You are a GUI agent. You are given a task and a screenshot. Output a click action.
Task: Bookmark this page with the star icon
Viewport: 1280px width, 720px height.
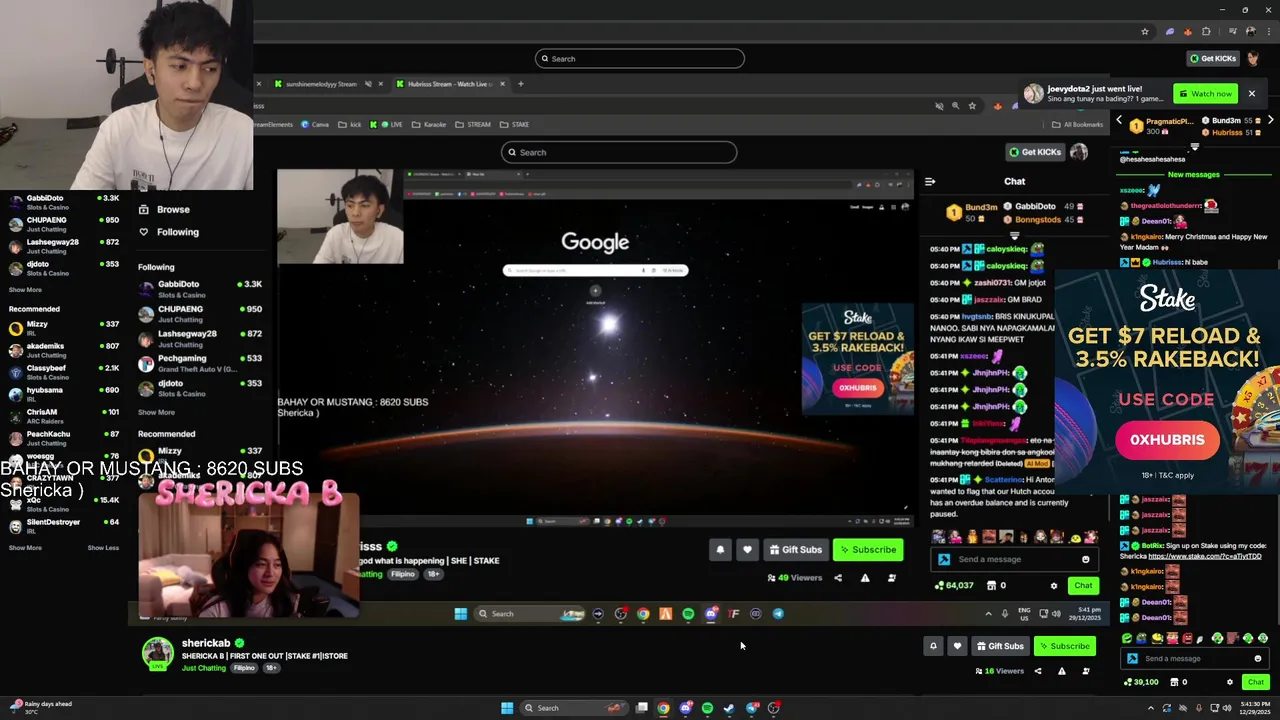tap(1145, 31)
